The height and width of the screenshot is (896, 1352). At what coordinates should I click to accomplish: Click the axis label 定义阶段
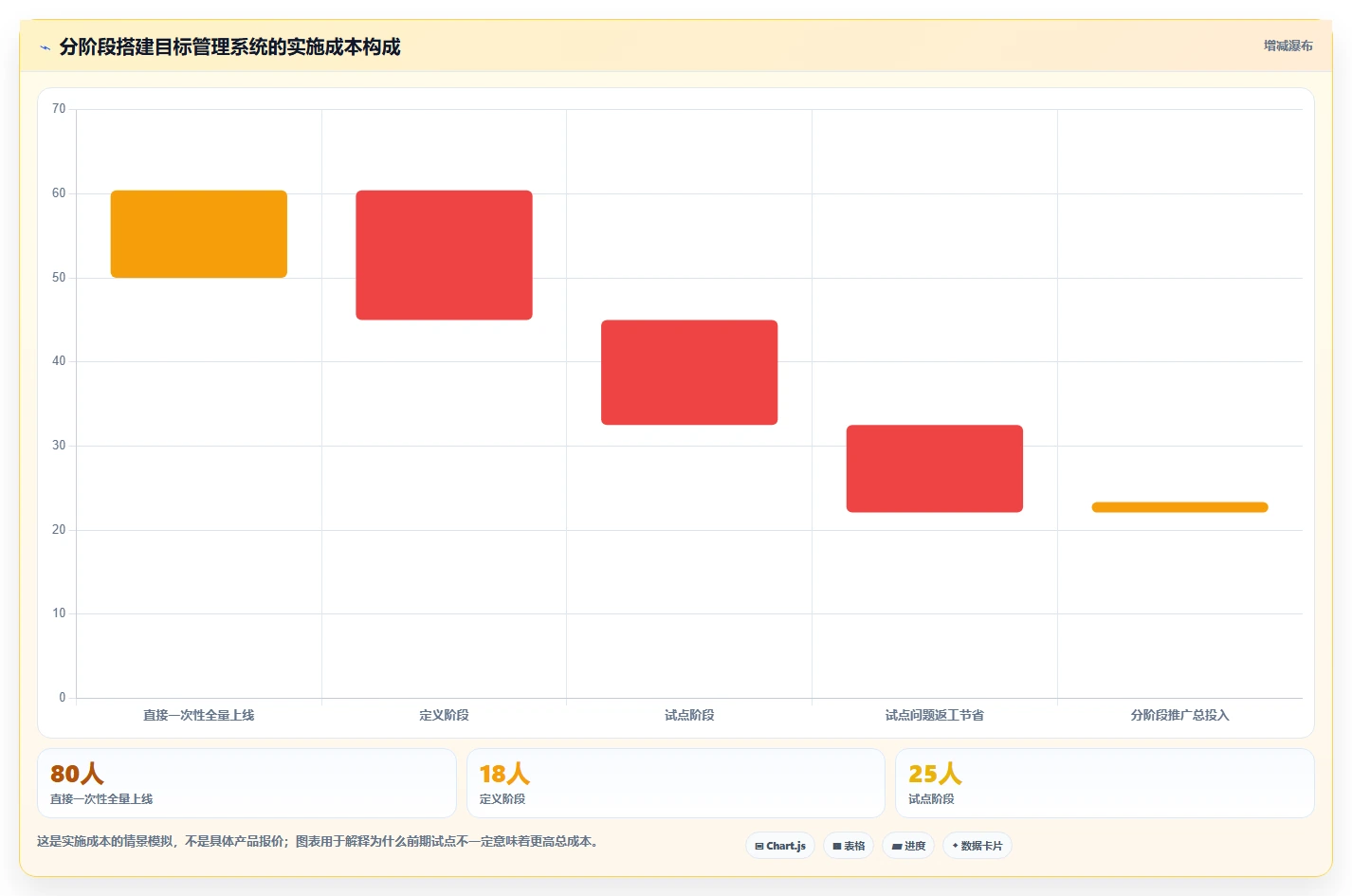pyautogui.click(x=444, y=715)
